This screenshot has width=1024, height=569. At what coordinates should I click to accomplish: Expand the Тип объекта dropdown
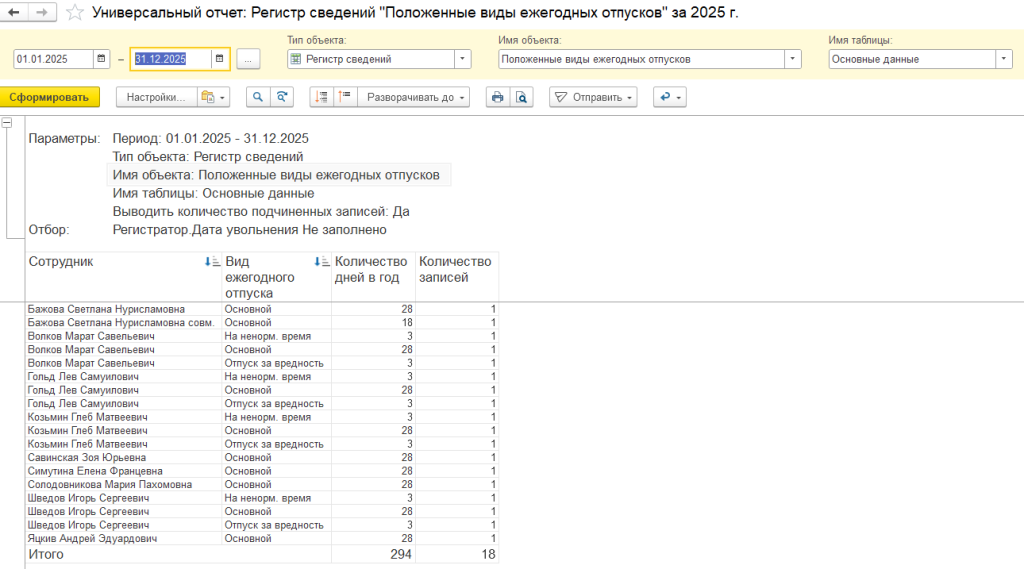click(462, 59)
